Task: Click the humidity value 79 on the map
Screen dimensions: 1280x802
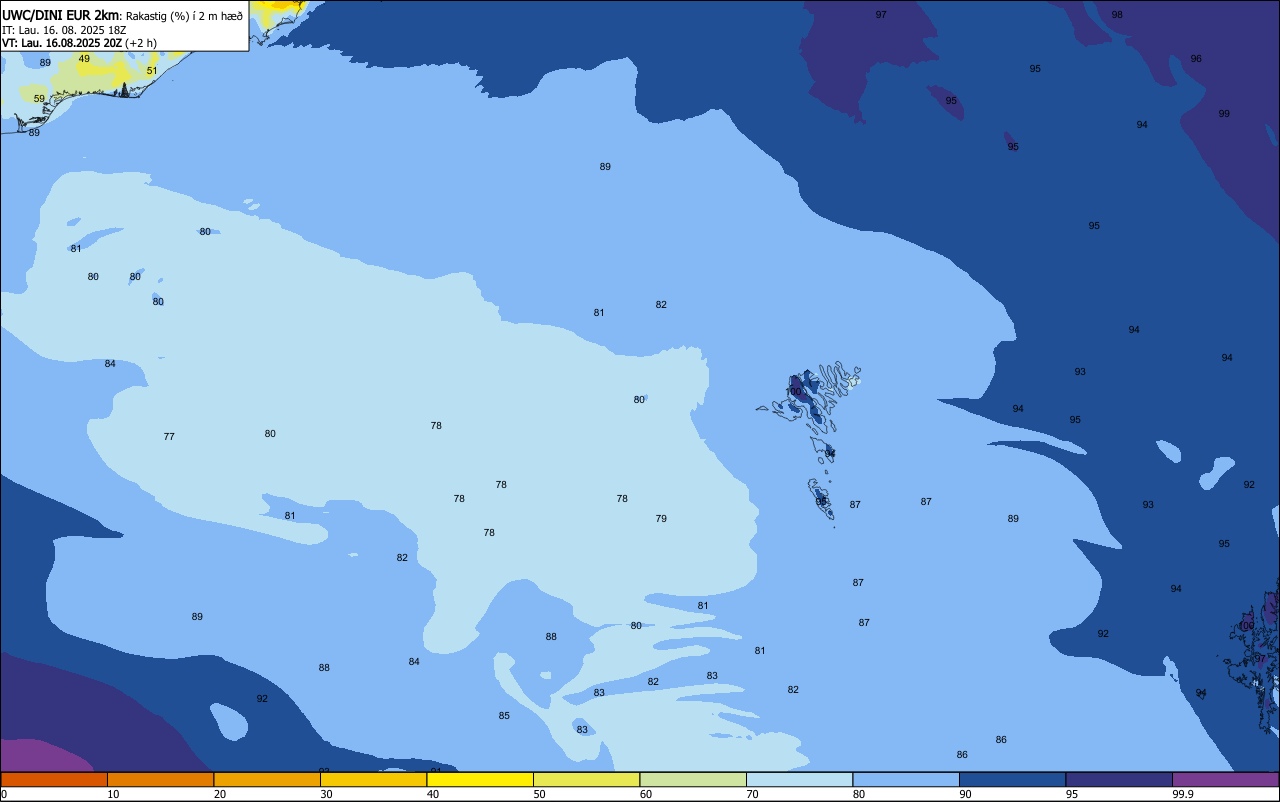Action: (x=661, y=519)
